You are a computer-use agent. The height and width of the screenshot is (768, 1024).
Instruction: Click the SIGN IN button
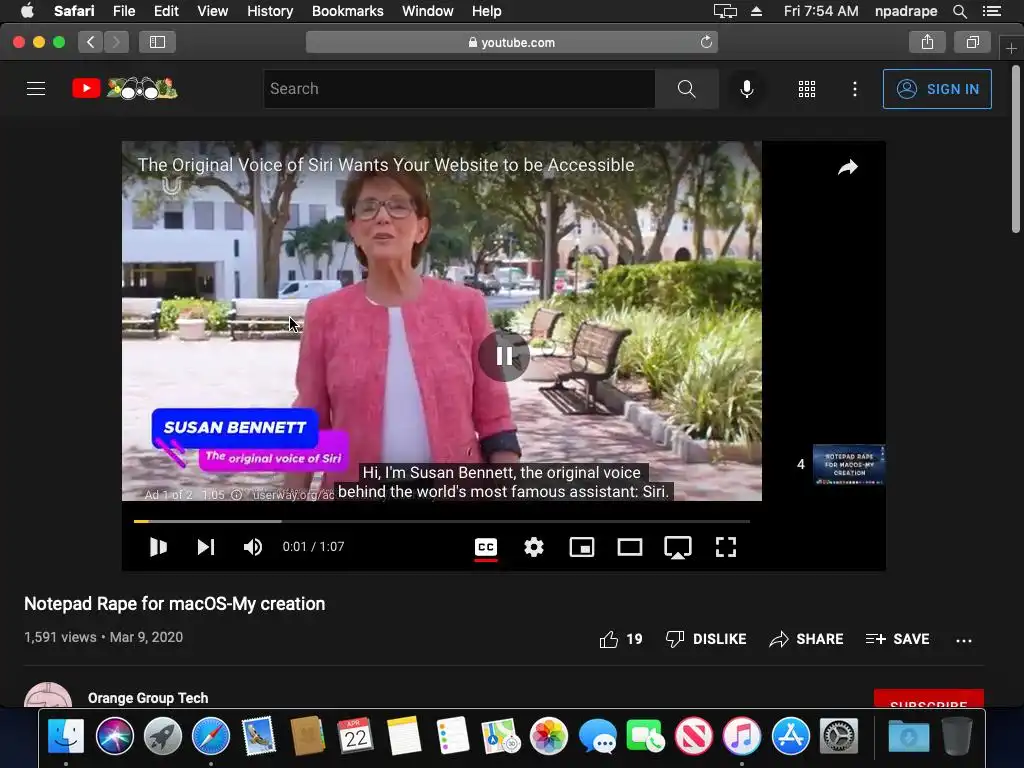pyautogui.click(x=937, y=89)
